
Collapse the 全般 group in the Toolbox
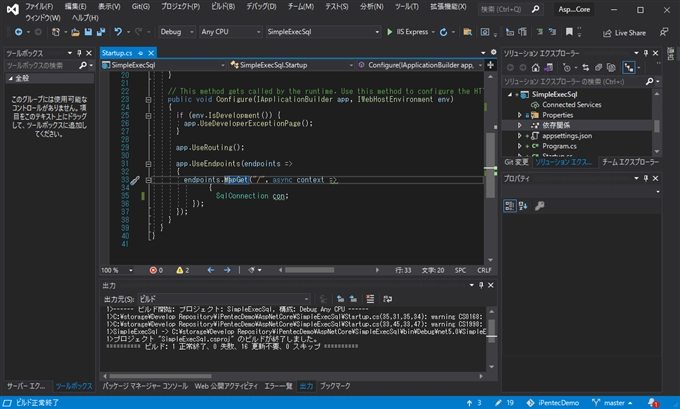coord(11,79)
